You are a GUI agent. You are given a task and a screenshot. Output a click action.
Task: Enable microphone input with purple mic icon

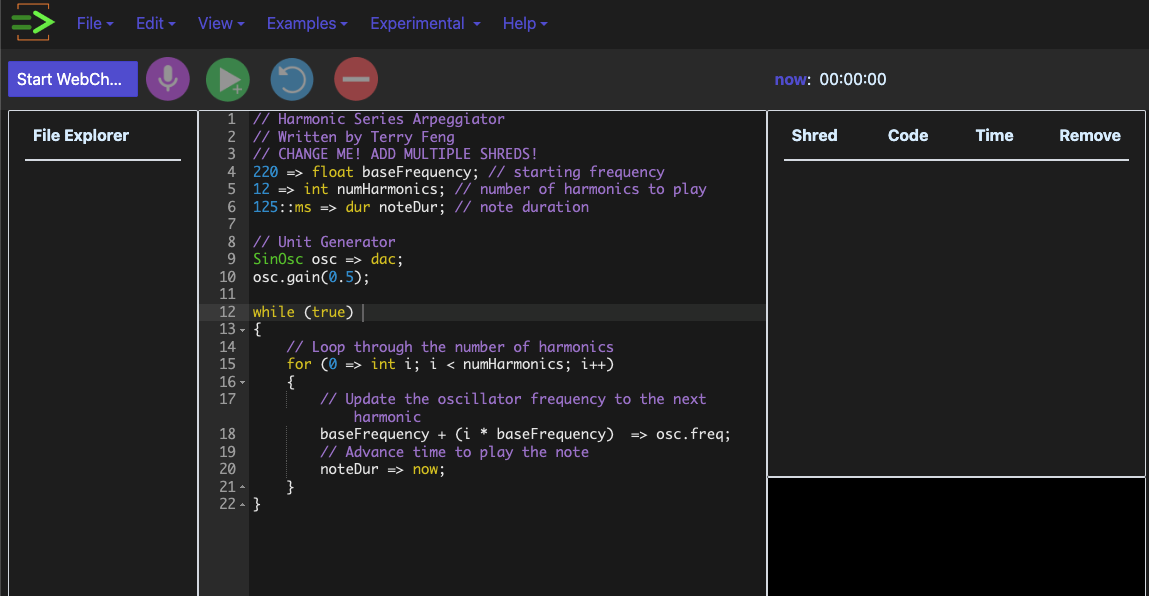pos(168,79)
